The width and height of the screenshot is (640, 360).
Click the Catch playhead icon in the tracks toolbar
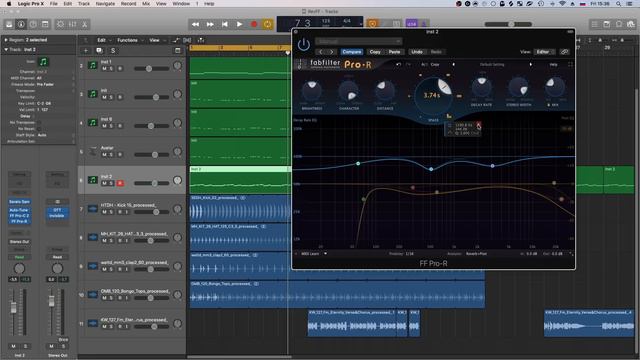[x=201, y=40]
